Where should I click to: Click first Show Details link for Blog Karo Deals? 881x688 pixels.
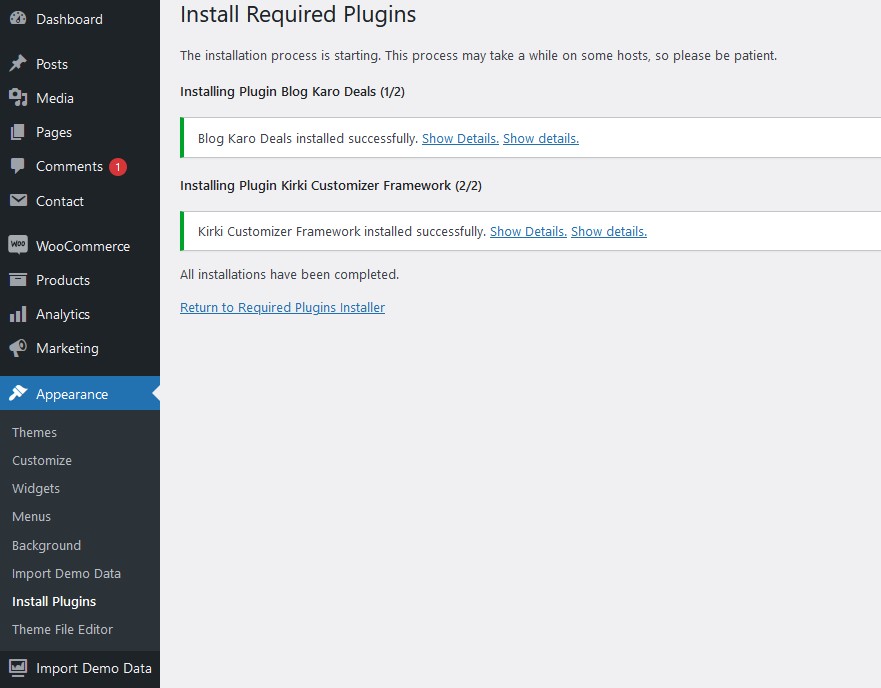click(x=460, y=139)
